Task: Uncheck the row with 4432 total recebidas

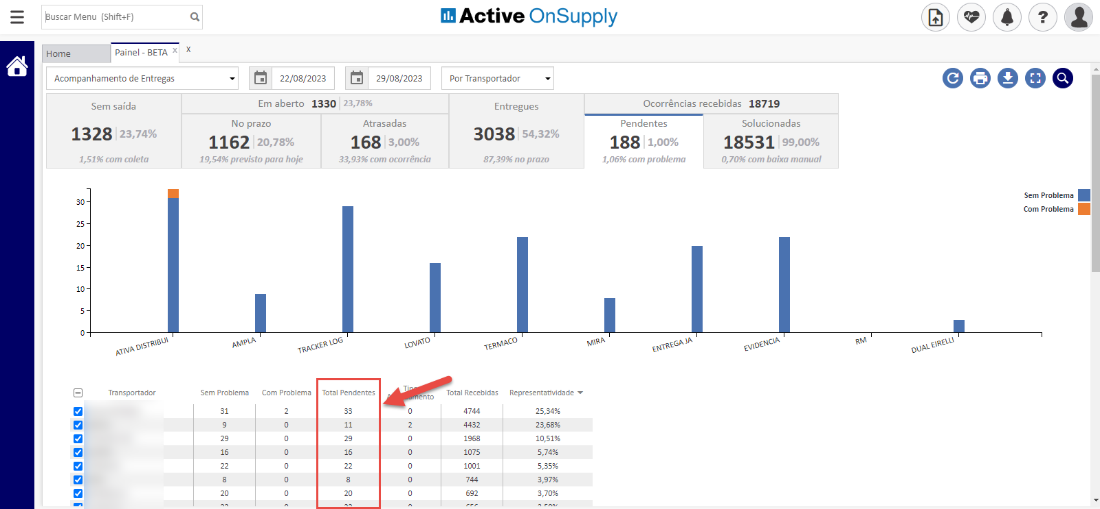Action: (x=78, y=425)
